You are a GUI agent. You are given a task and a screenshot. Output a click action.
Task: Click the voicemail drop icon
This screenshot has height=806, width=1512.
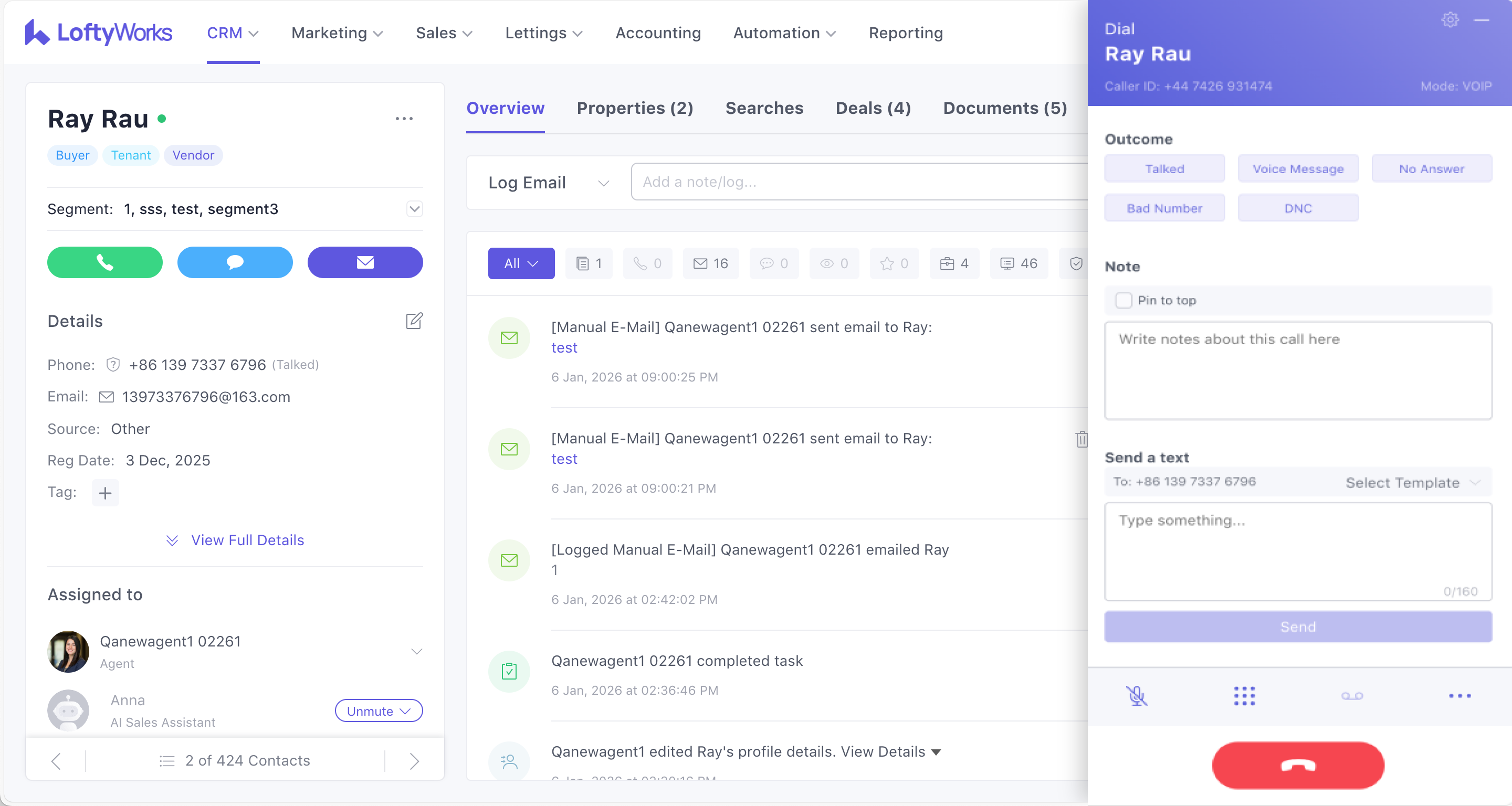1352,696
